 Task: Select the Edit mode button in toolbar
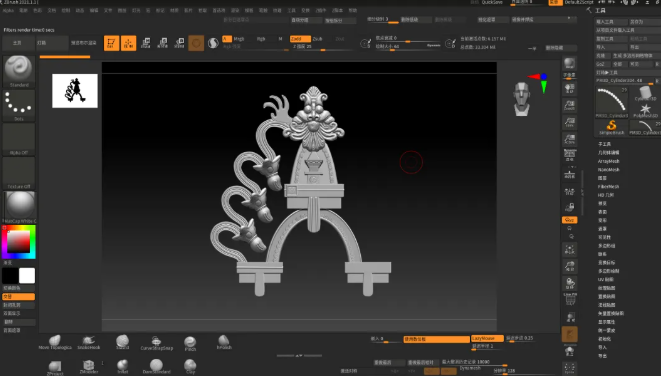pos(111,43)
